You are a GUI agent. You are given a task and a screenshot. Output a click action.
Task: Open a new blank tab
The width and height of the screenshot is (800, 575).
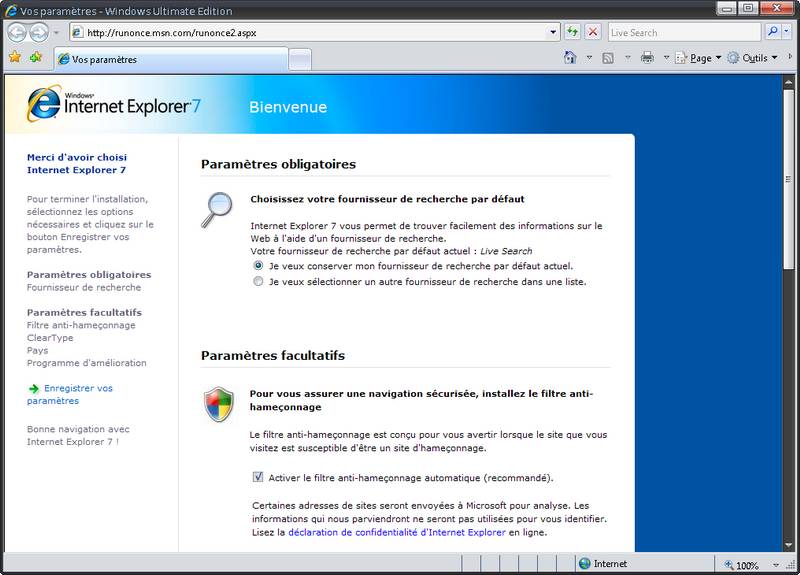[299, 60]
